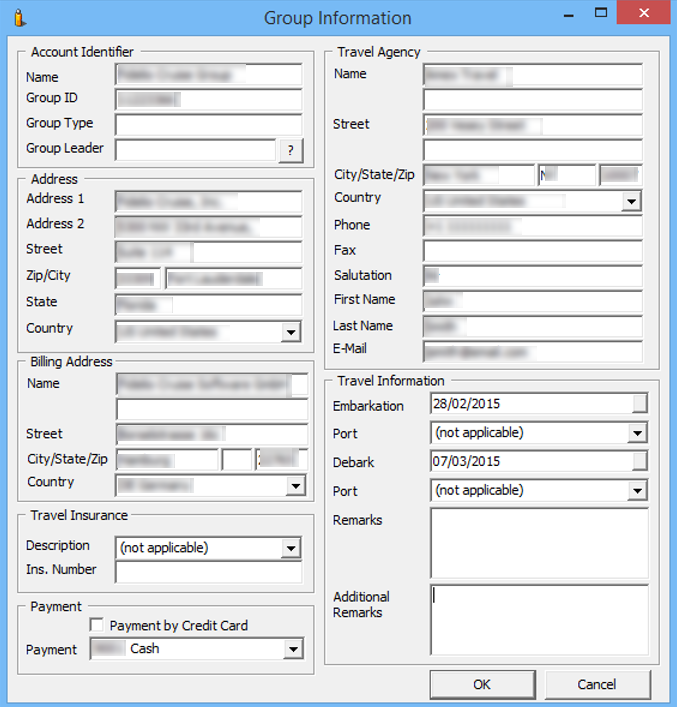Open the Debark Port dropdown
Screen dimensions: 677x707
[637, 491]
